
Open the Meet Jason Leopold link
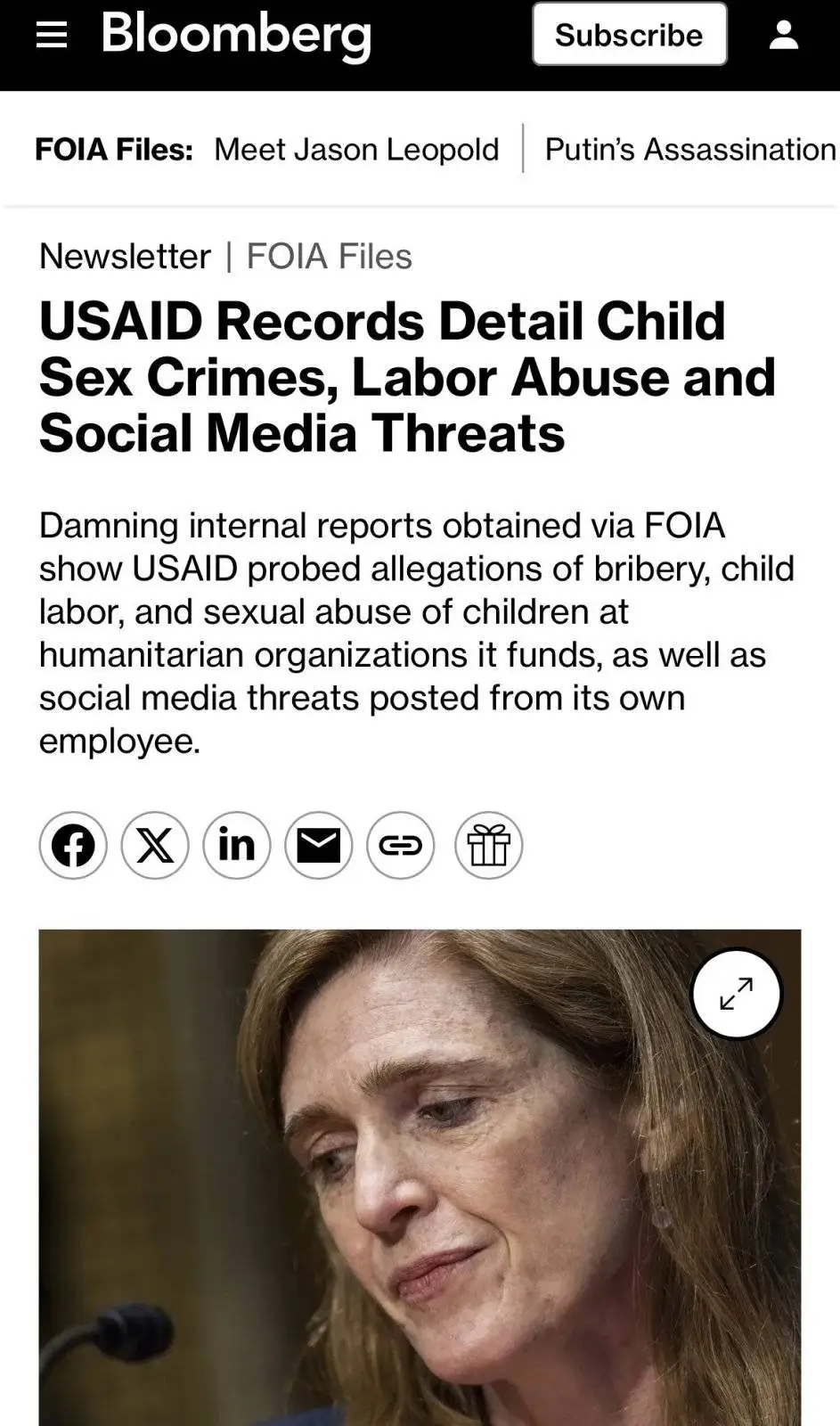(x=356, y=149)
